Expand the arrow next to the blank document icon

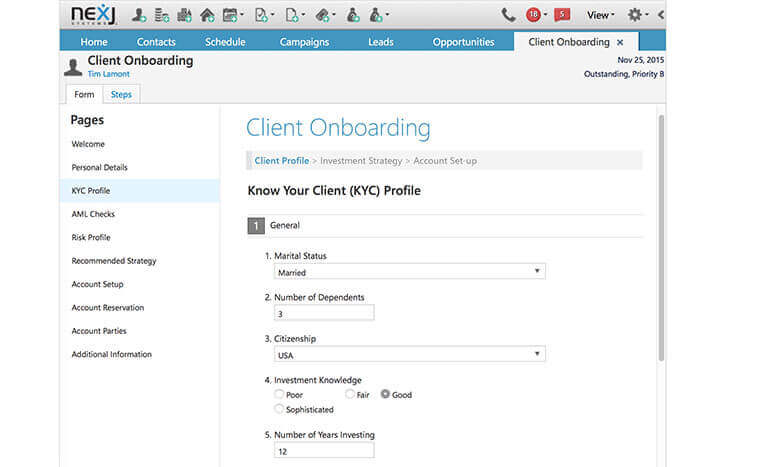click(303, 14)
